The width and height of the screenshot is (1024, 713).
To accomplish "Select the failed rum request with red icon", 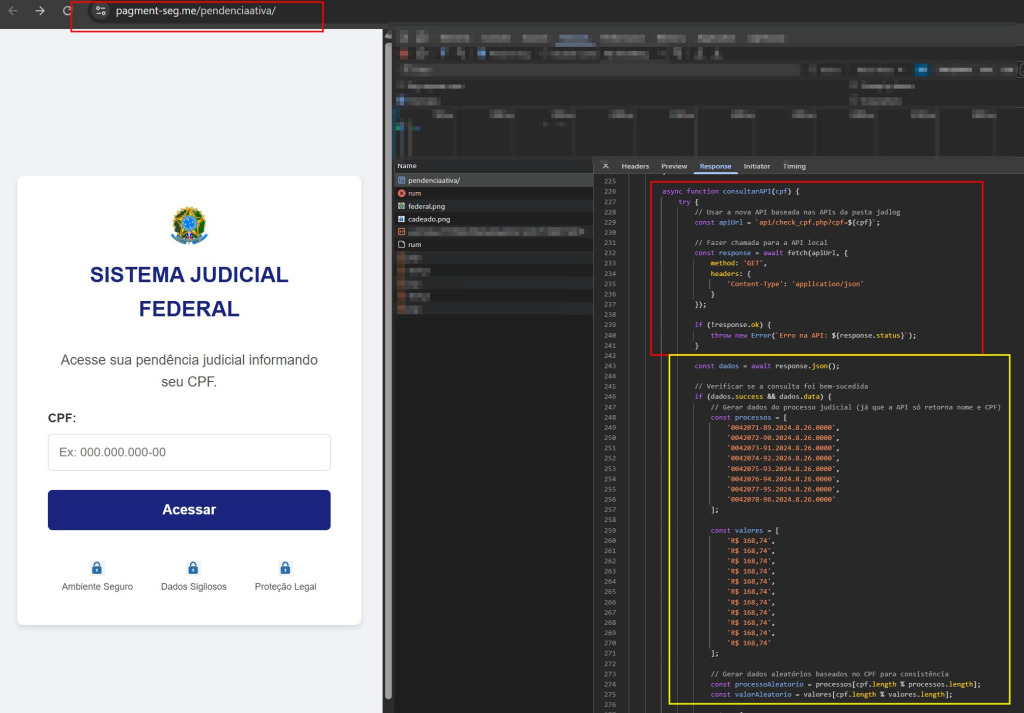I will pos(414,193).
